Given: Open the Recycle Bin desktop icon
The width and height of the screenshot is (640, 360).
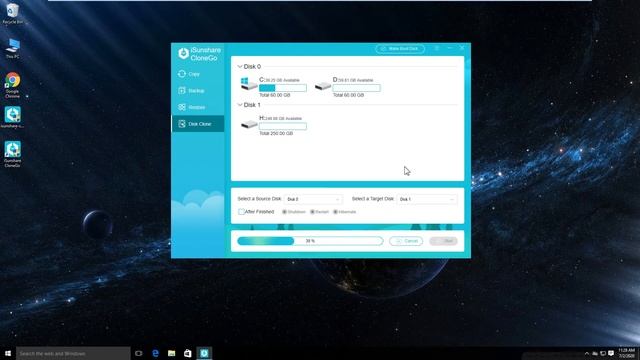Looking at the screenshot, I should pyautogui.click(x=13, y=13).
